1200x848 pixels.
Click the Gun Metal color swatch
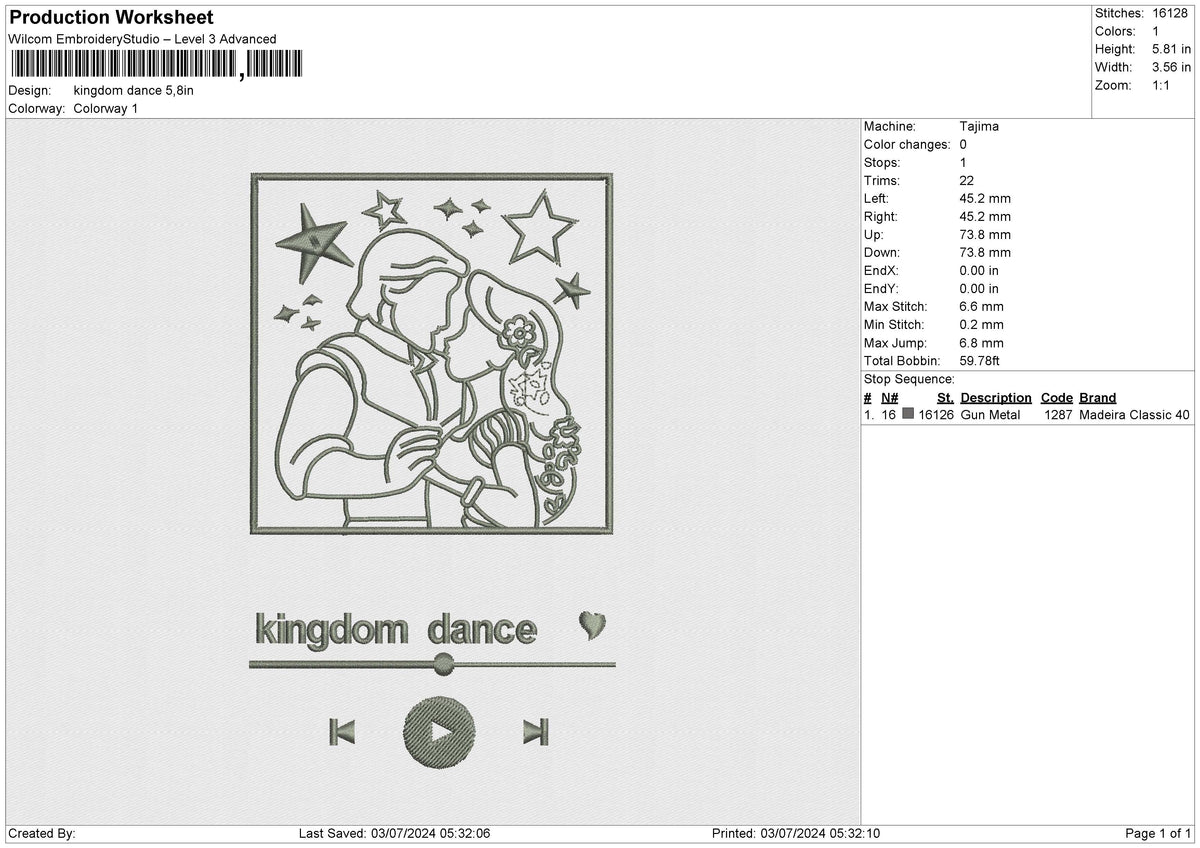(908, 414)
